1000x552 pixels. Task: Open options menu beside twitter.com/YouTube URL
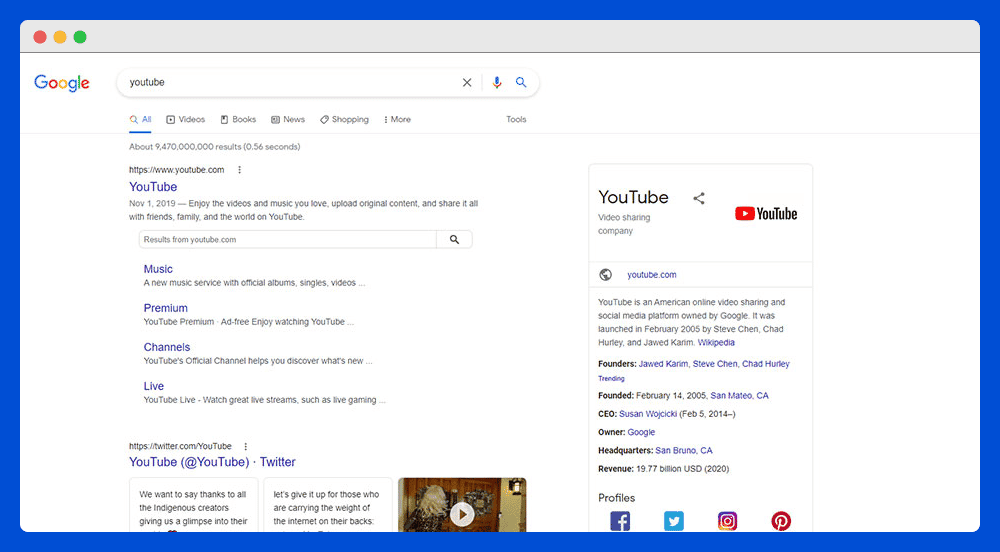(246, 446)
